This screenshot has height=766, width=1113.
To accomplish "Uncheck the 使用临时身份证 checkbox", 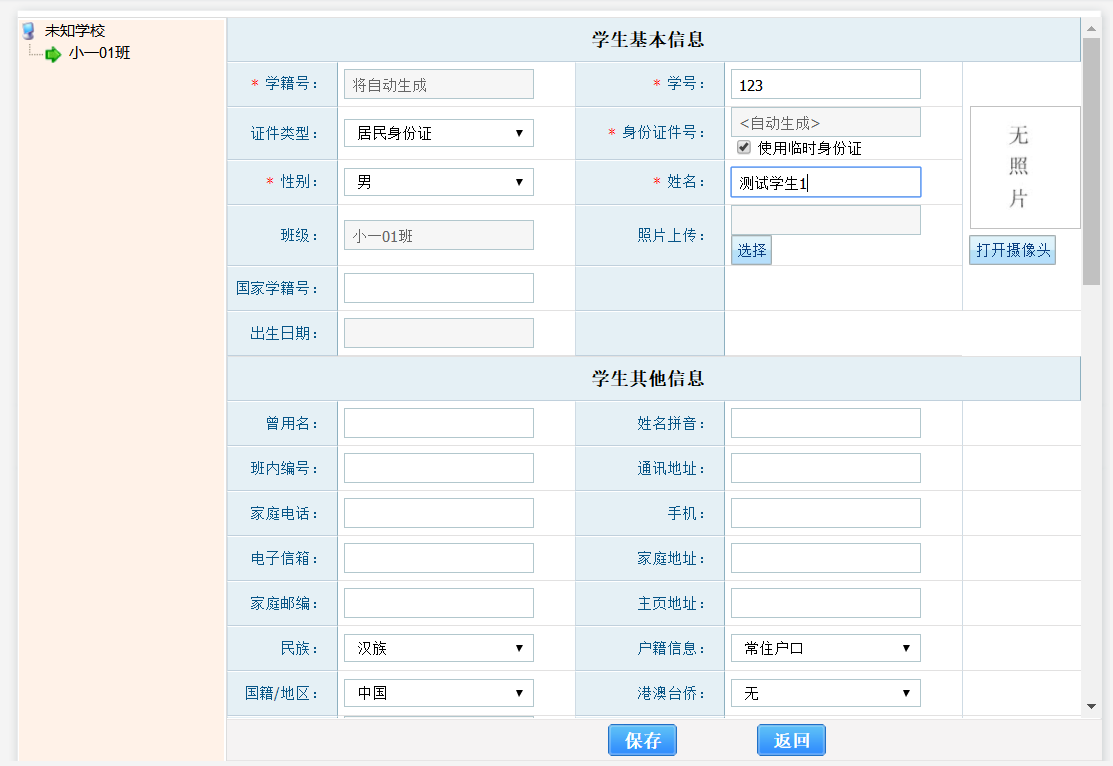I will 744,148.
